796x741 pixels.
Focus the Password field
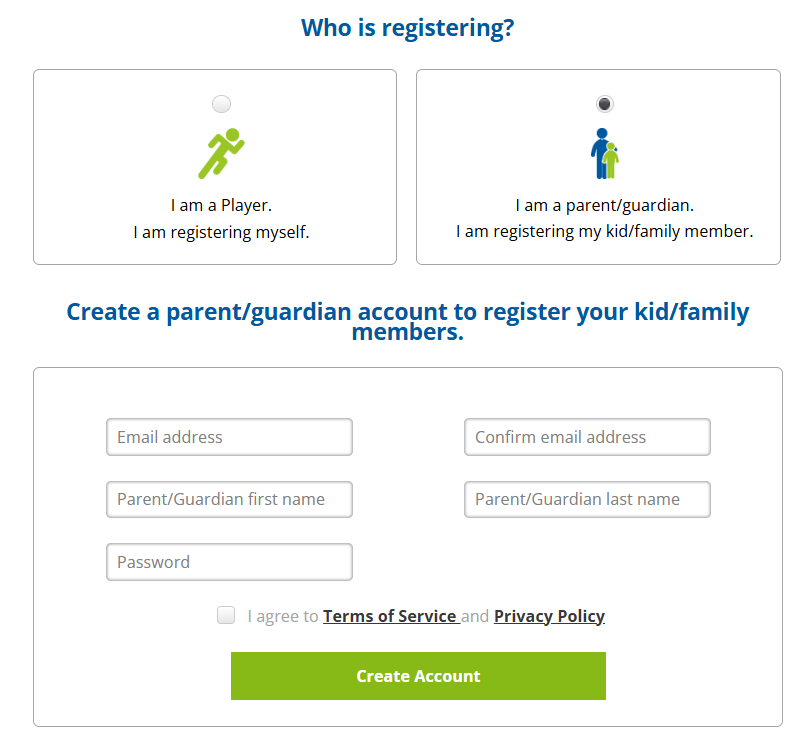click(x=229, y=562)
